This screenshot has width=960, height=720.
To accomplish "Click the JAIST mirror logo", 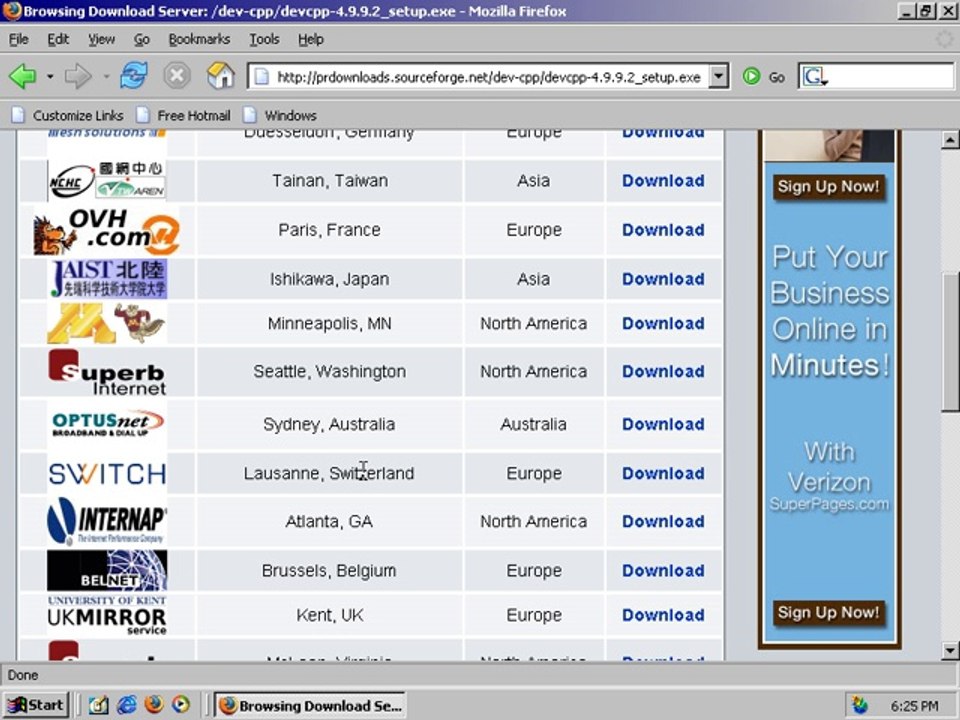I will (x=108, y=279).
